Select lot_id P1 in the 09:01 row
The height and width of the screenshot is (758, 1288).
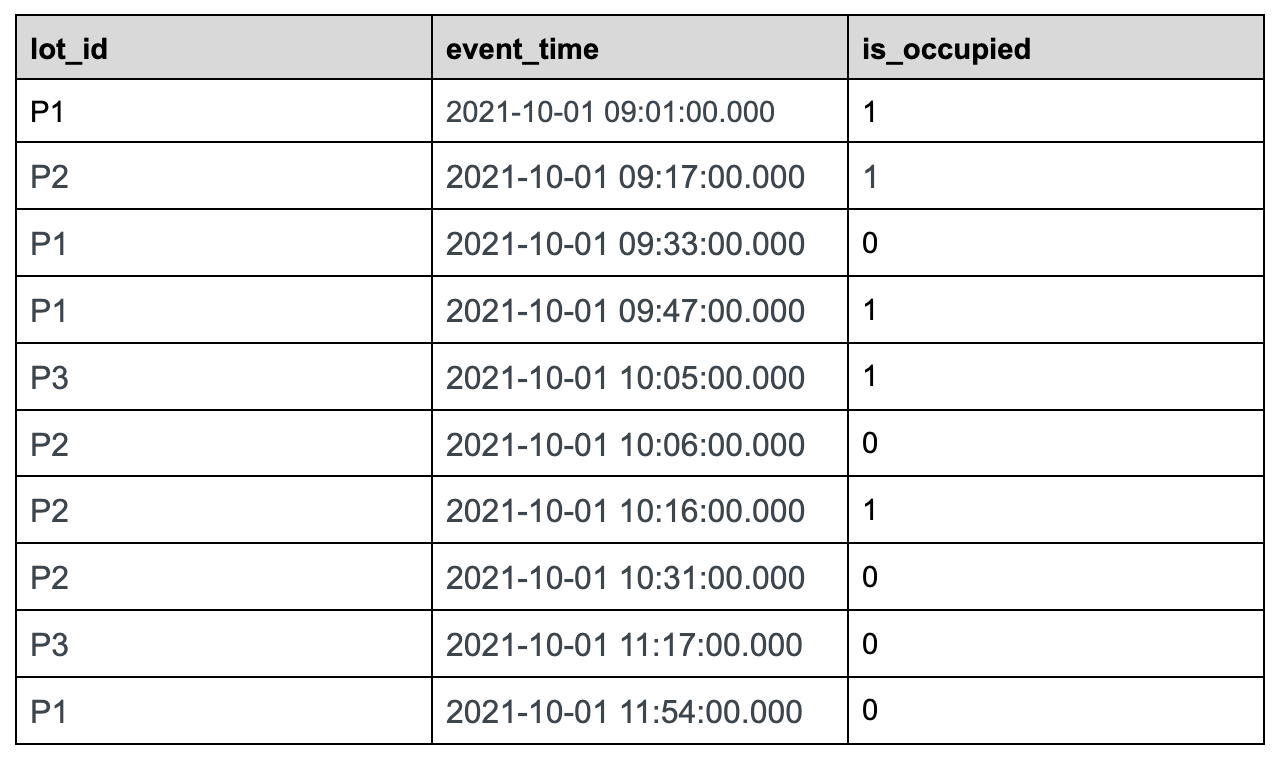[47, 111]
